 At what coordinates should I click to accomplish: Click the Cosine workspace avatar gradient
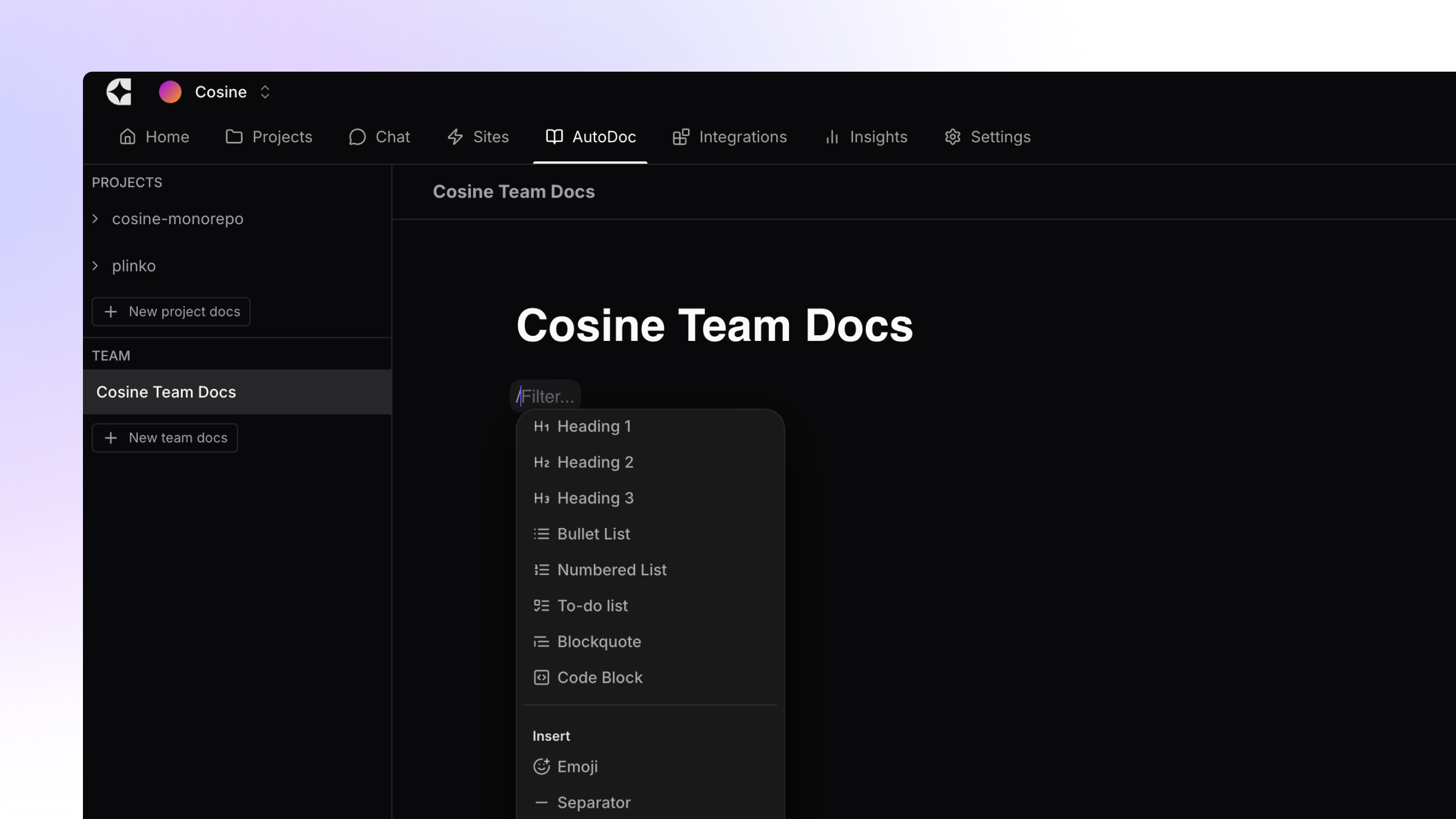click(x=170, y=92)
